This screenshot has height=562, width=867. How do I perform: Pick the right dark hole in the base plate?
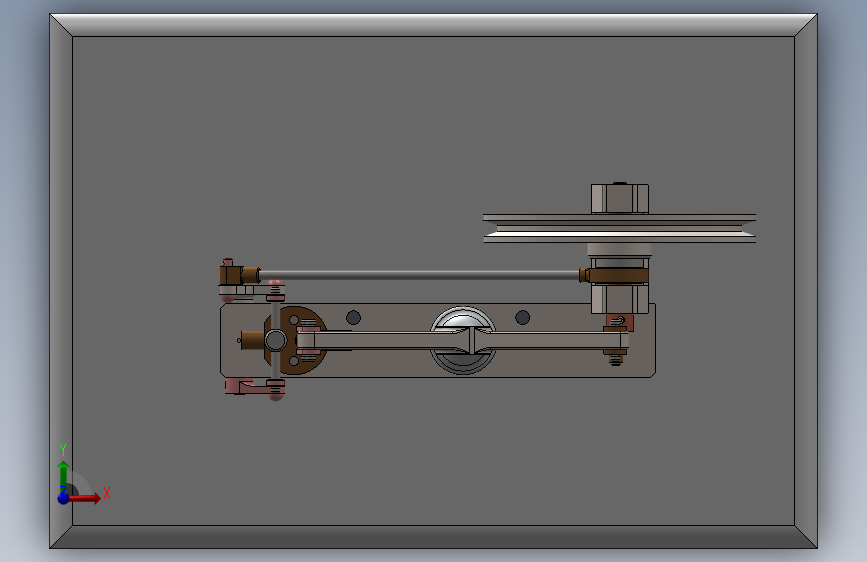(x=523, y=318)
